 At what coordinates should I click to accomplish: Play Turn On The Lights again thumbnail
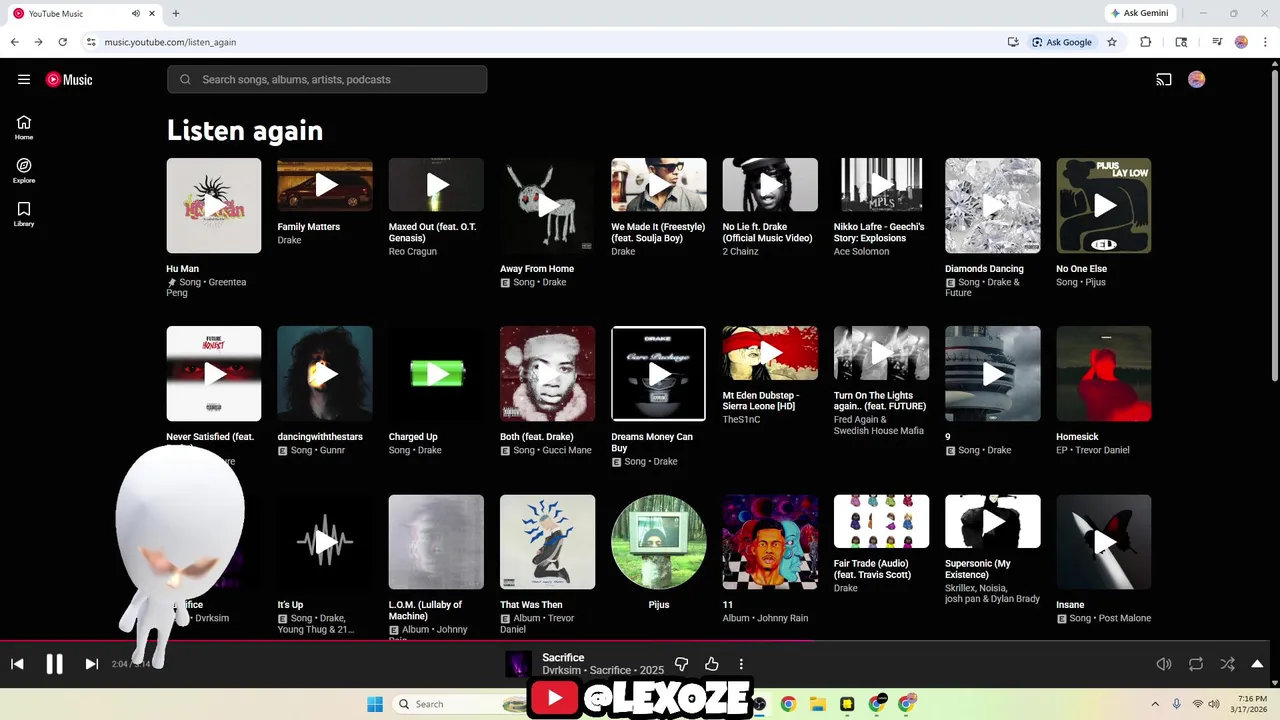click(881, 352)
